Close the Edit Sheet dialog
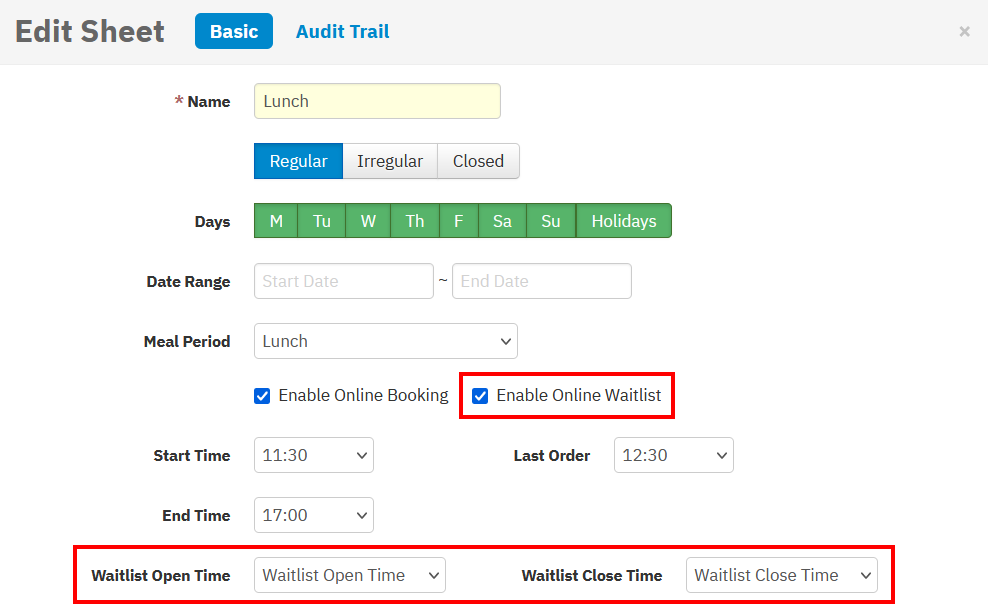Screen dimensions: 988x613 tap(964, 32)
